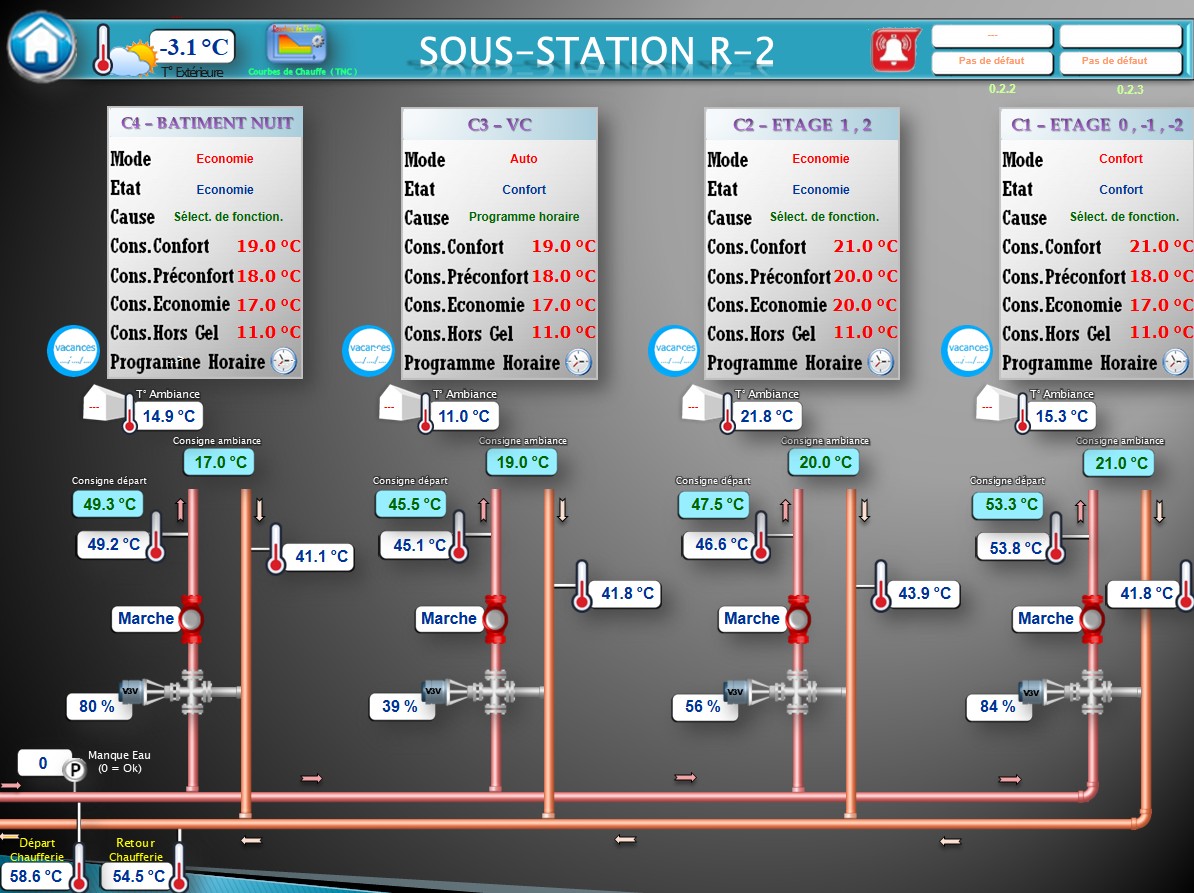Click the C2 - ETAGE 1, 2 panel title

802,125
